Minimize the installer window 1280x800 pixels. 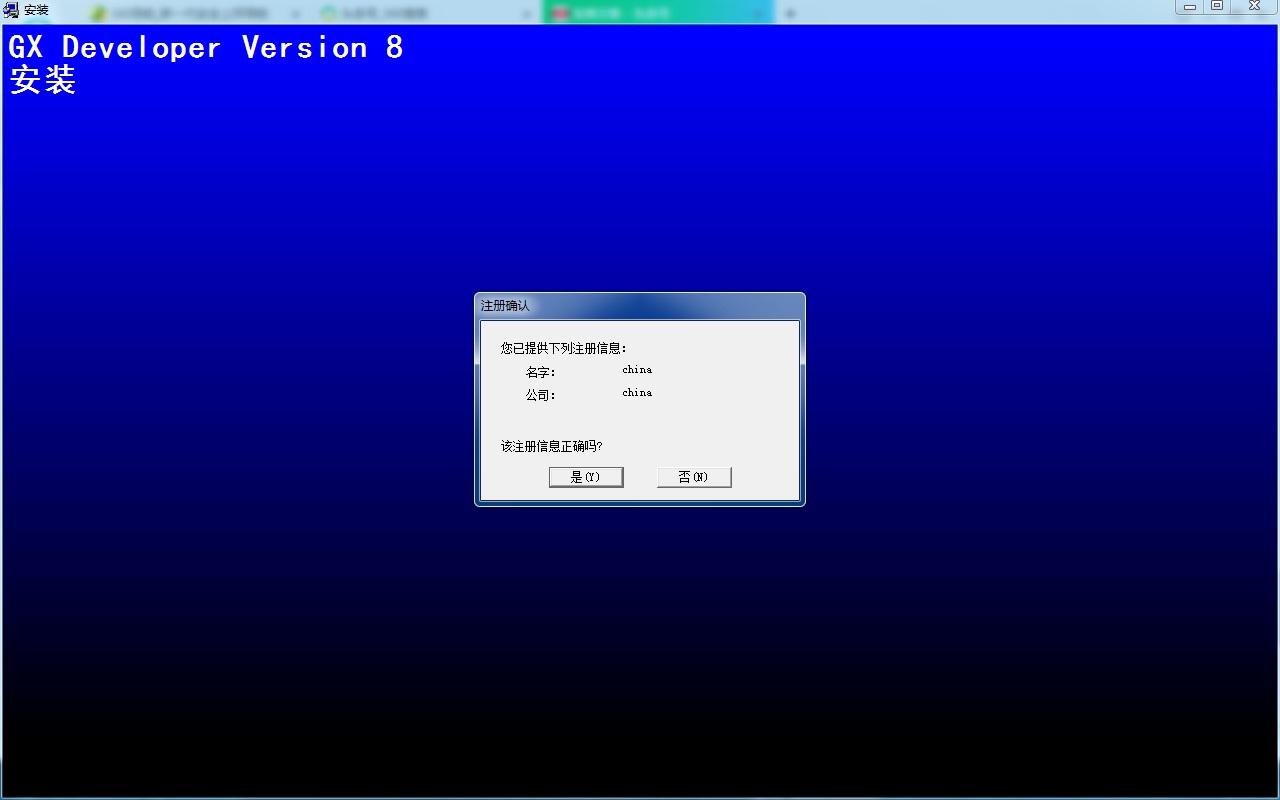1190,7
